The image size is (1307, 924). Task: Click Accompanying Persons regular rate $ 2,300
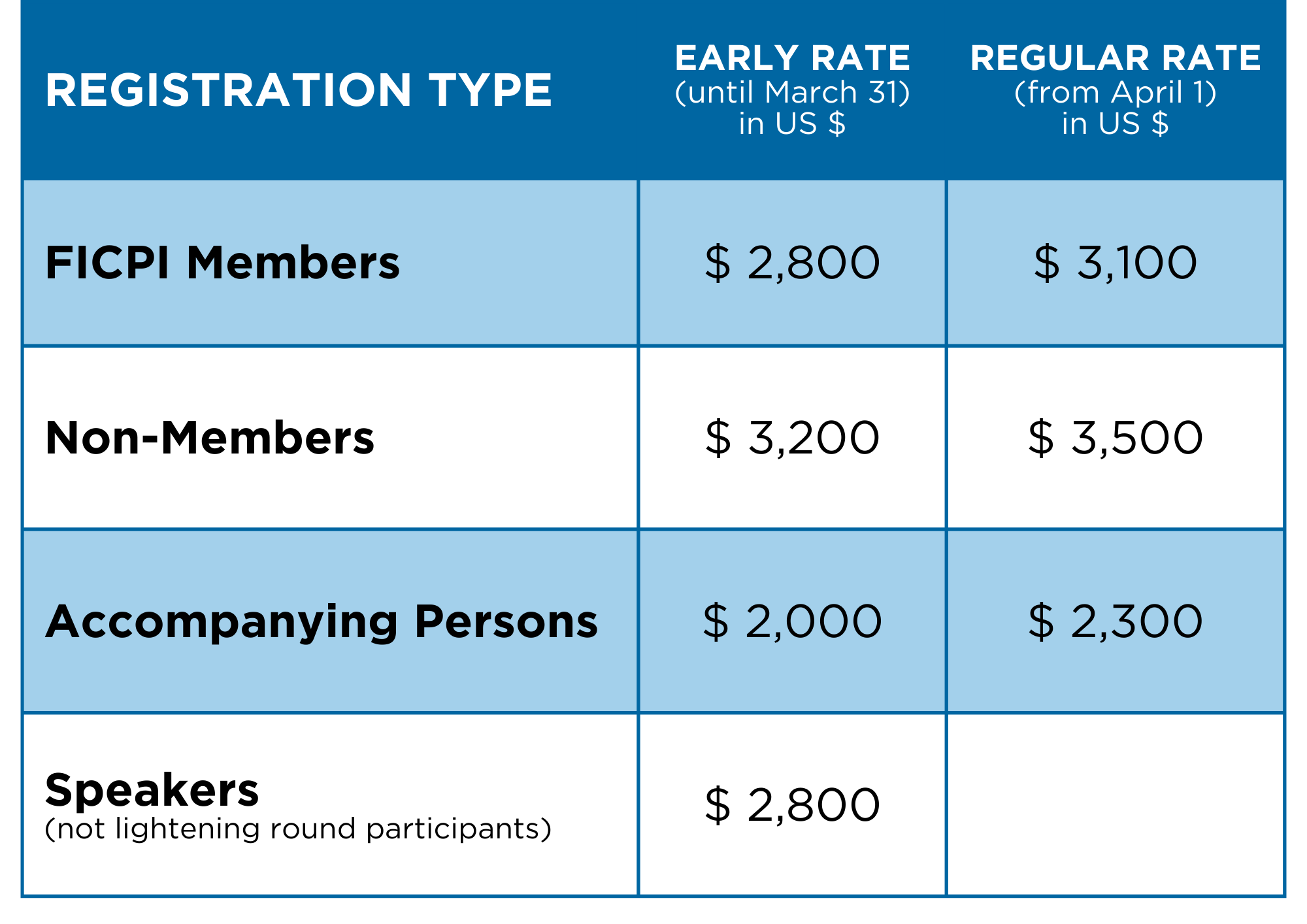tap(1115, 621)
